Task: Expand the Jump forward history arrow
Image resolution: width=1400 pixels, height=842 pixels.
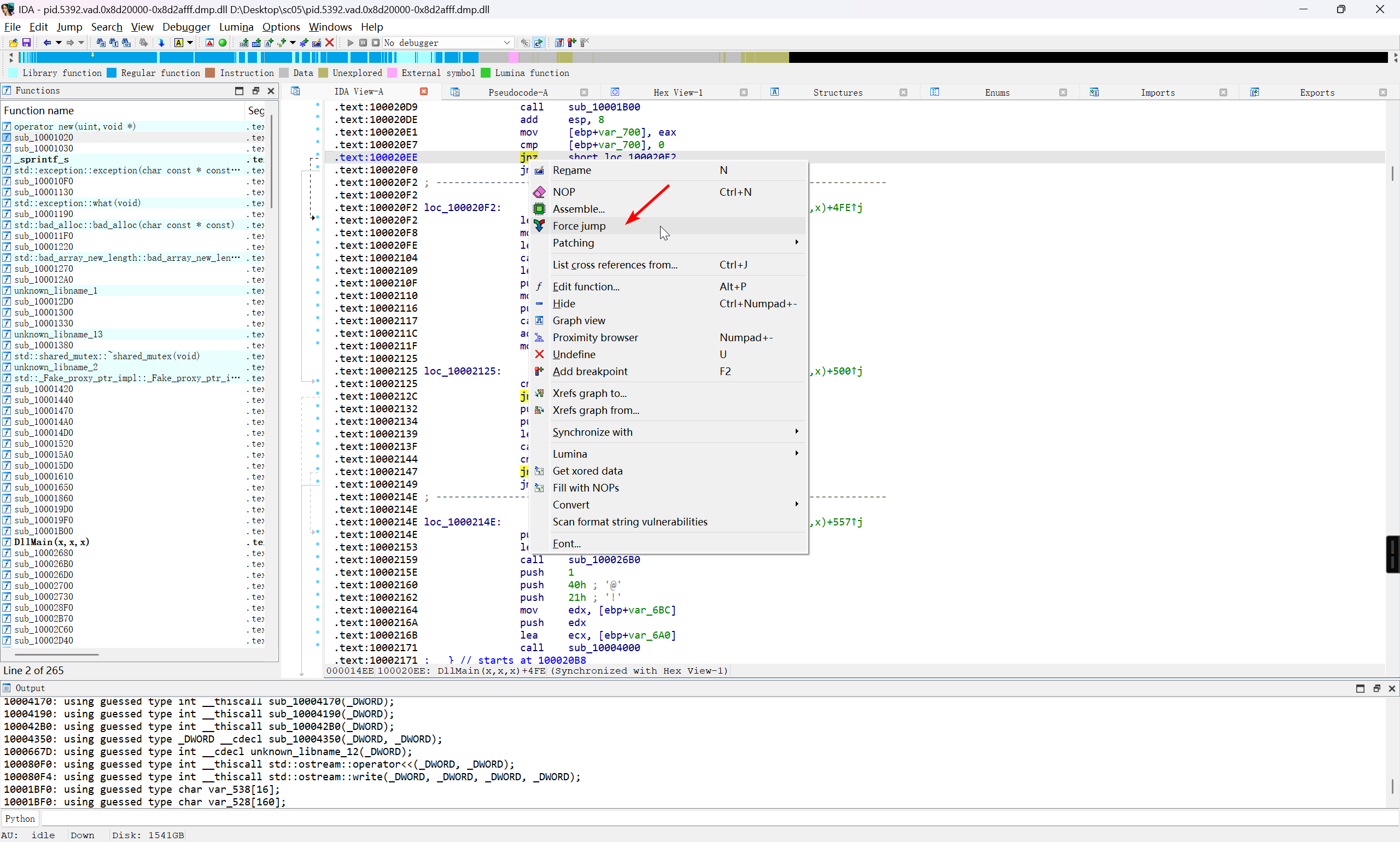Action: [x=81, y=43]
